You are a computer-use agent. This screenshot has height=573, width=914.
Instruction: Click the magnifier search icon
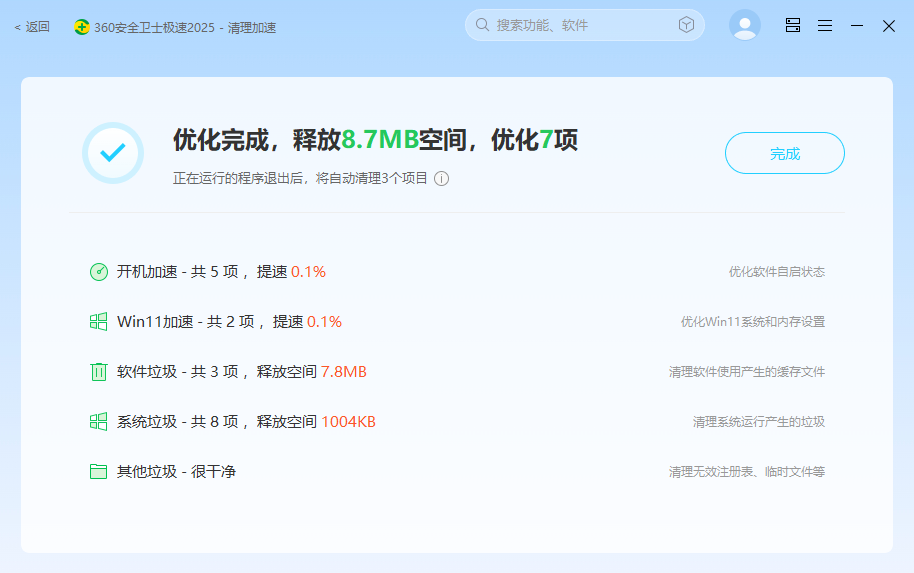click(x=482, y=25)
